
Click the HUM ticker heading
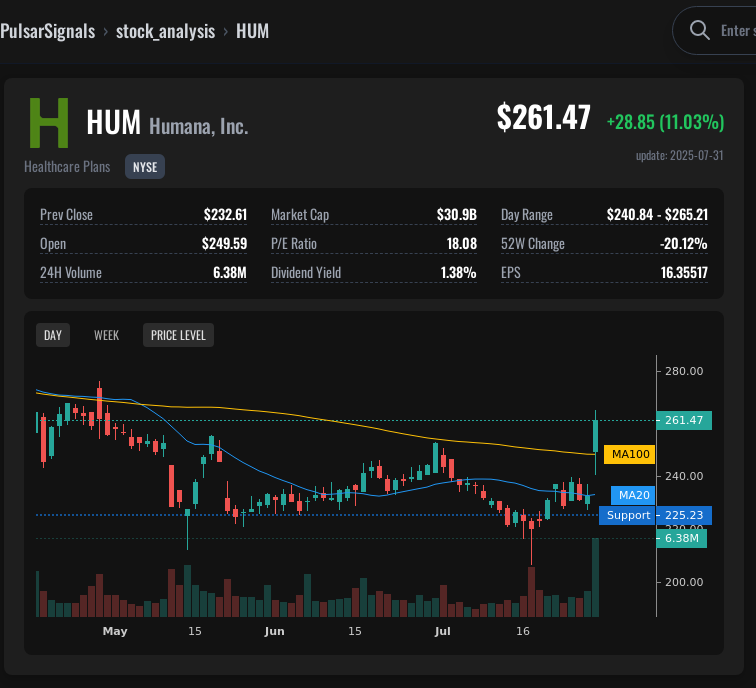[114, 122]
